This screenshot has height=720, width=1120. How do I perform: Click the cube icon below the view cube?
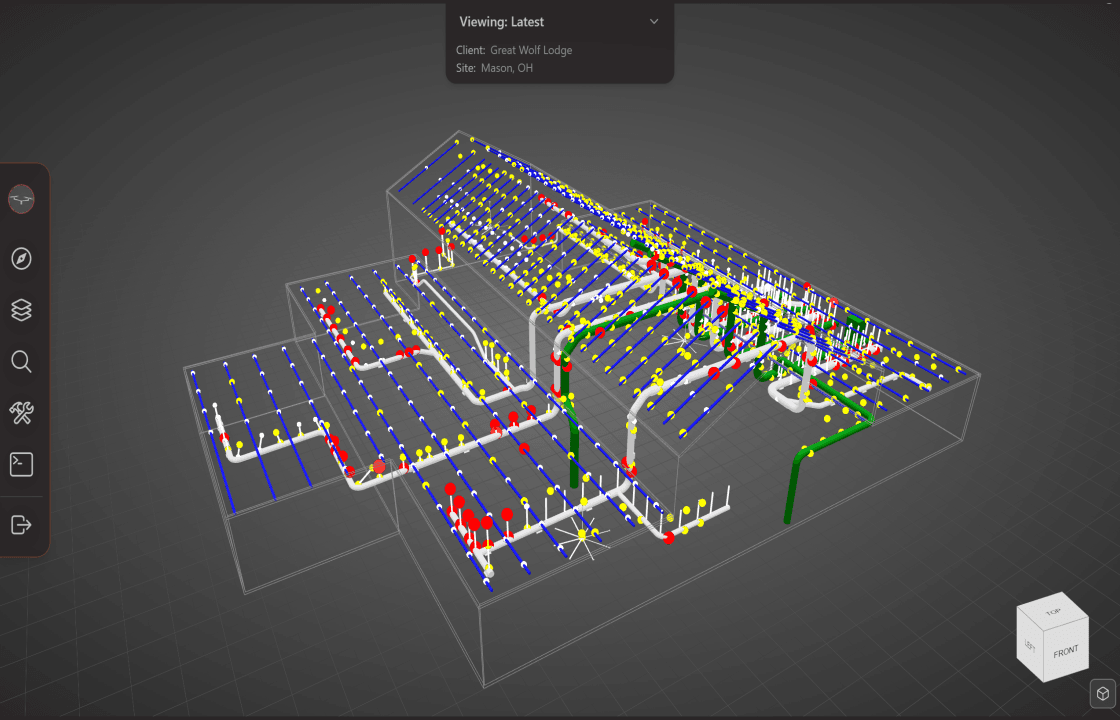click(x=1103, y=694)
